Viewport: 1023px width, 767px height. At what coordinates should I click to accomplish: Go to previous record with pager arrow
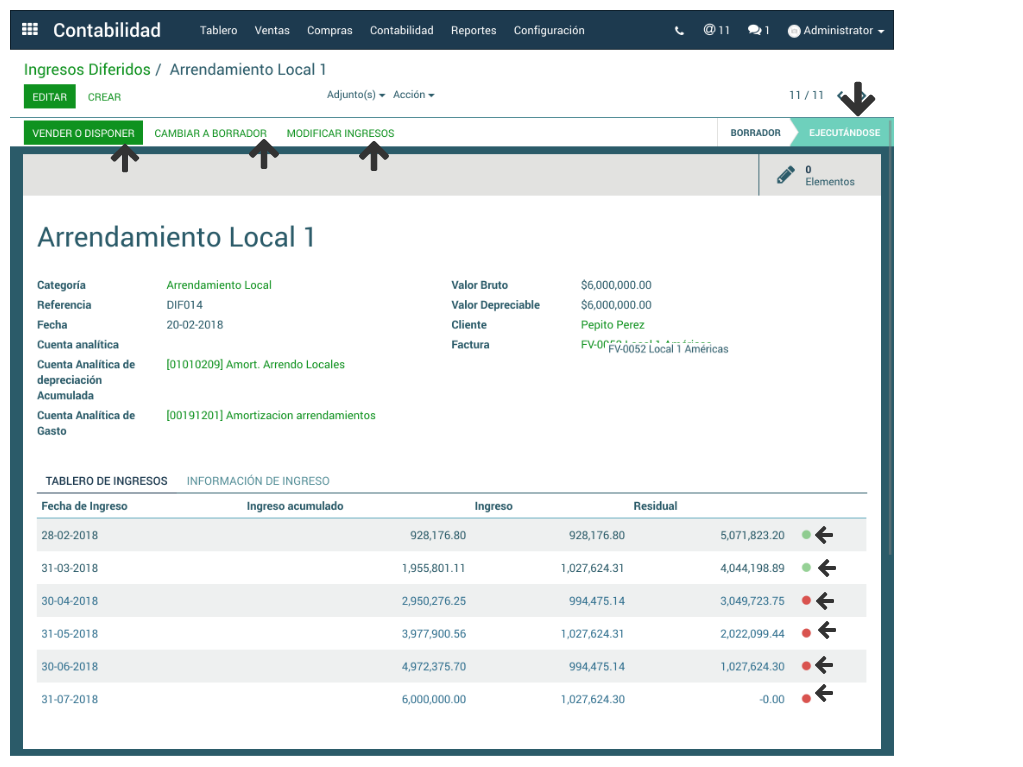(842, 96)
